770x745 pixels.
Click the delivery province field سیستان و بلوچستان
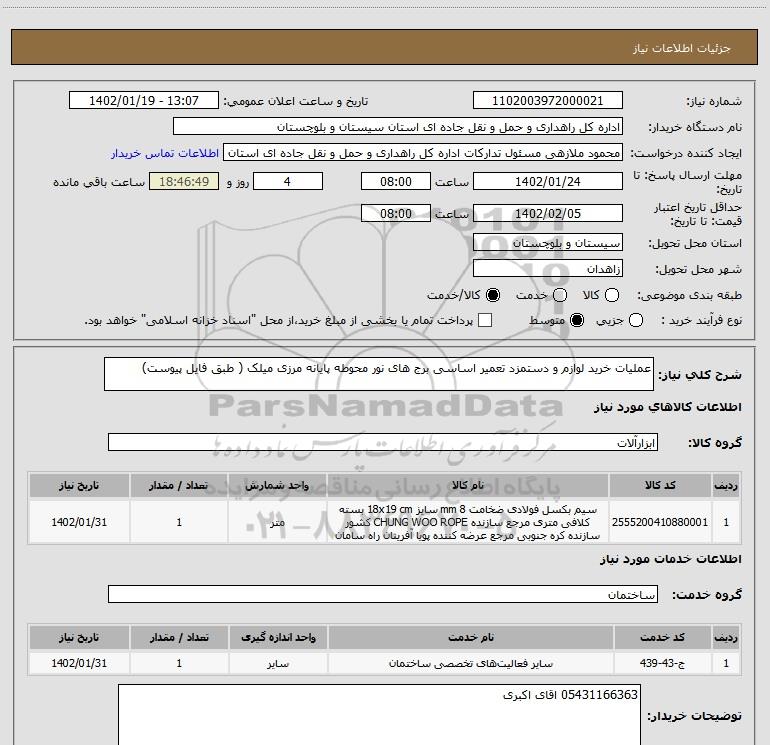(x=548, y=242)
